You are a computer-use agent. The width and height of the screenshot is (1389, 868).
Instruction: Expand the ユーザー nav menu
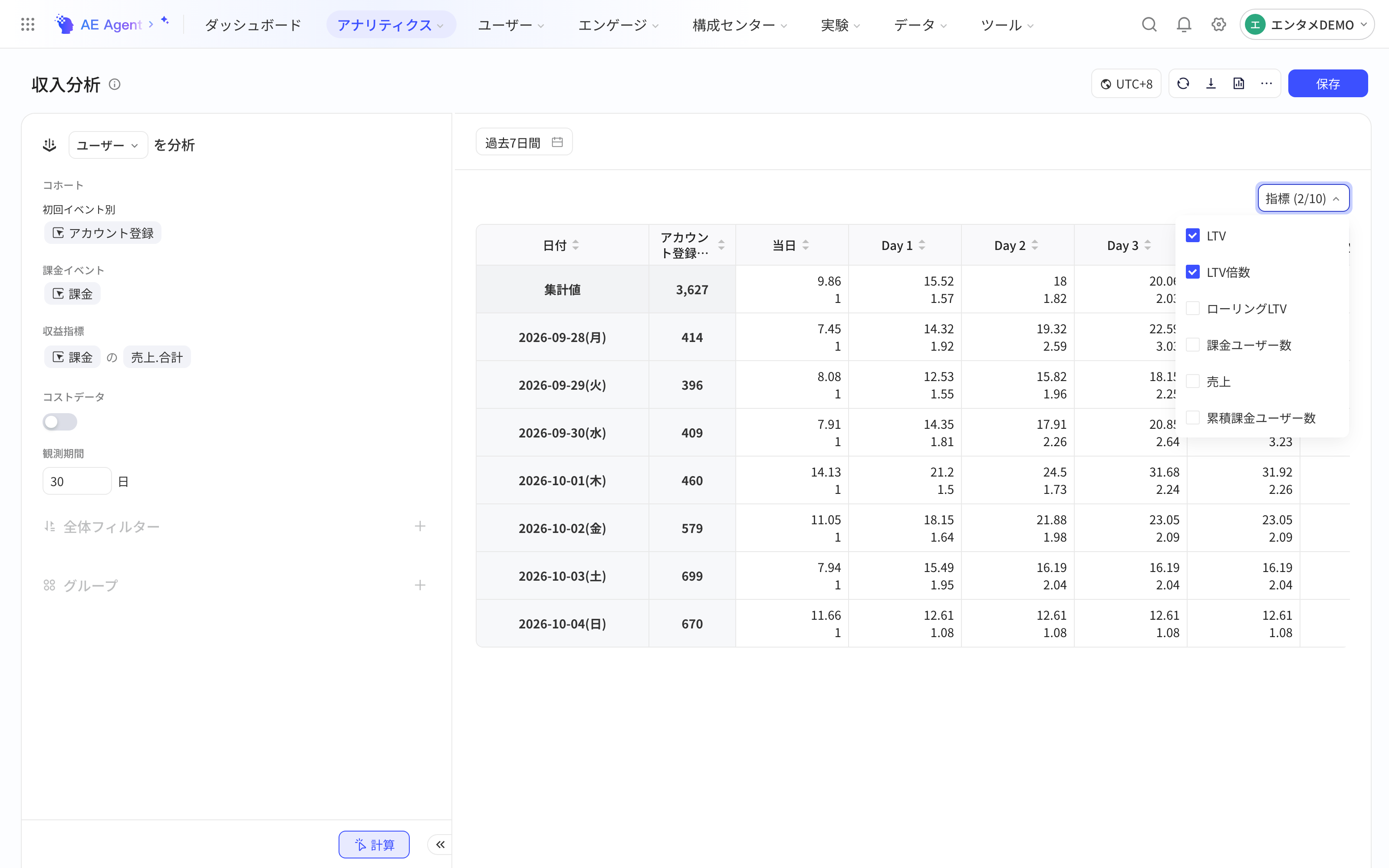pyautogui.click(x=511, y=25)
